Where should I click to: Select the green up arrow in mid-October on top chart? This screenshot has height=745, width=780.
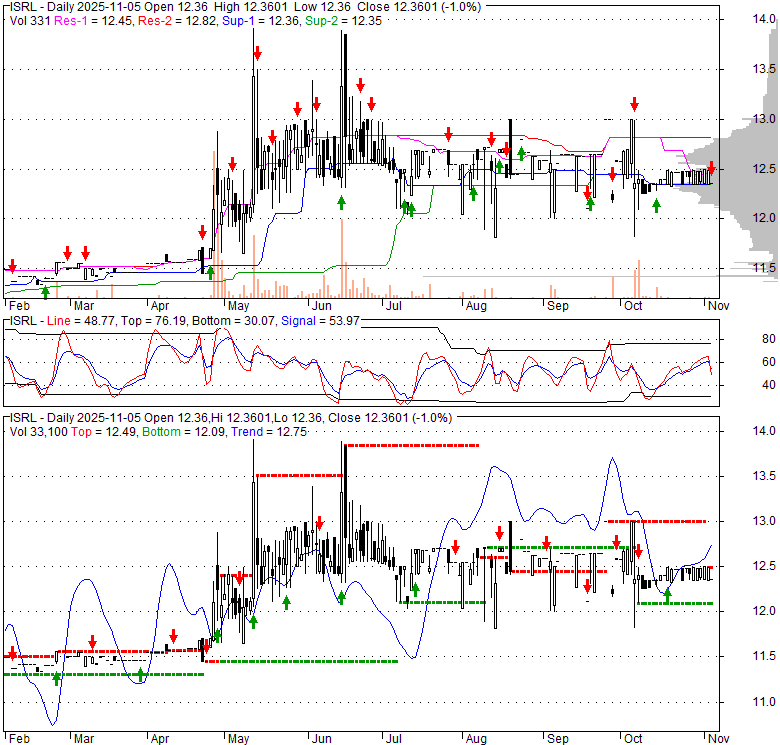click(x=657, y=205)
